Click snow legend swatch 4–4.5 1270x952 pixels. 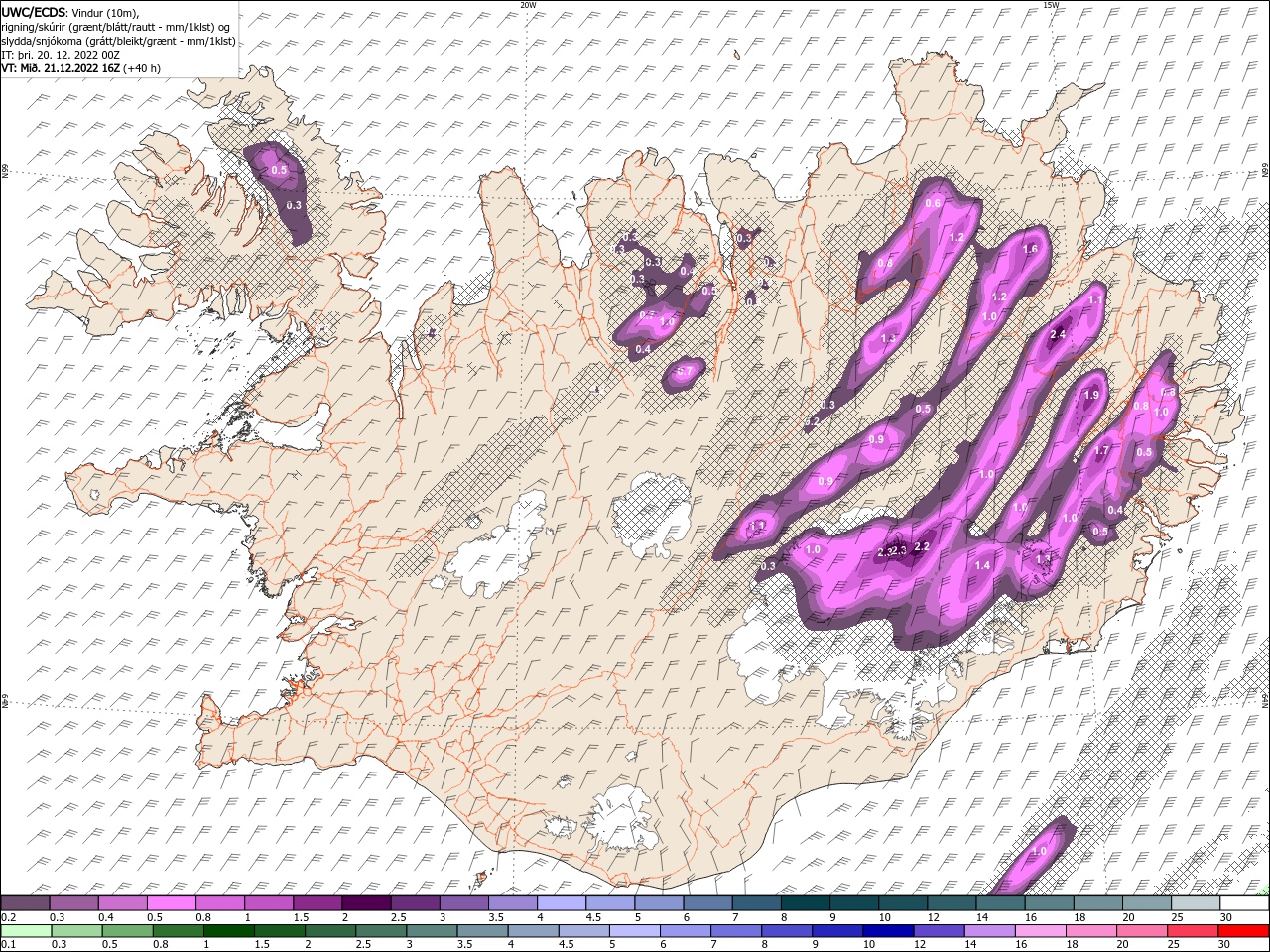pyautogui.click(x=561, y=903)
